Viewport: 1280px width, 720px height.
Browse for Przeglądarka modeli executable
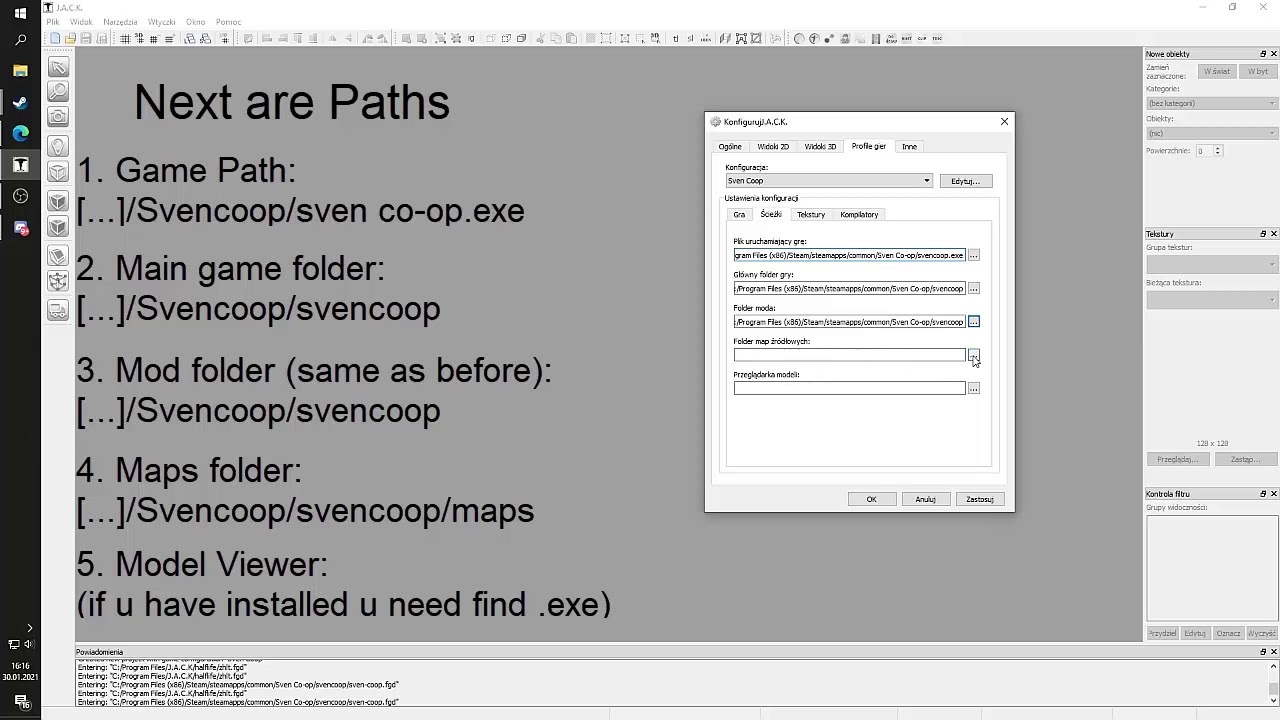973,388
